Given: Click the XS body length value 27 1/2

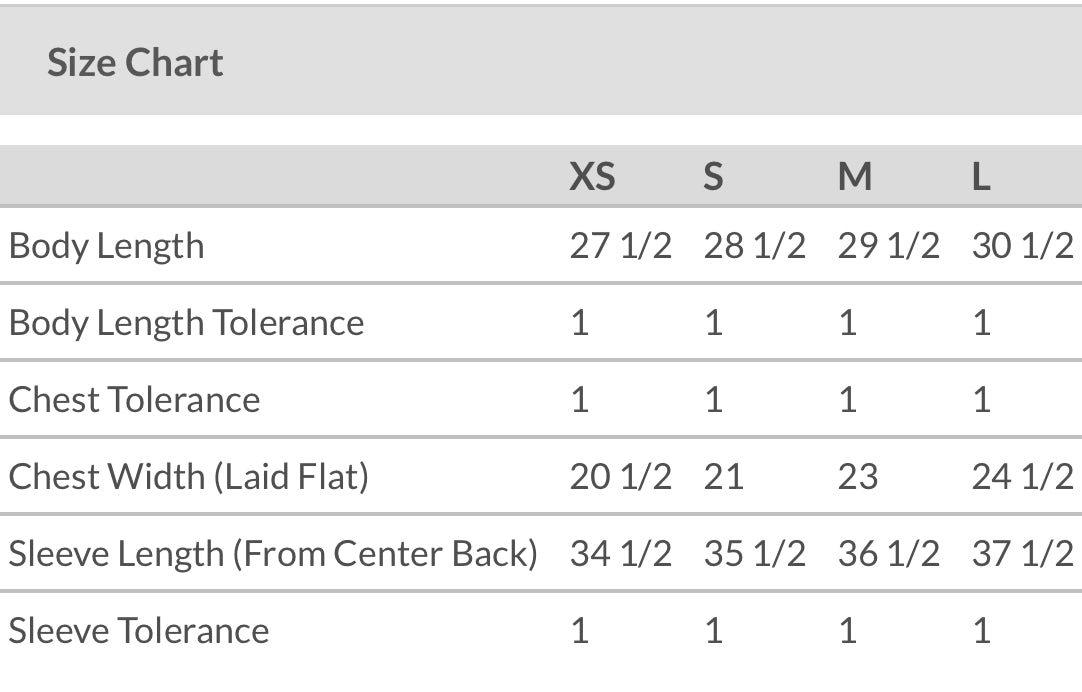Looking at the screenshot, I should (x=620, y=246).
